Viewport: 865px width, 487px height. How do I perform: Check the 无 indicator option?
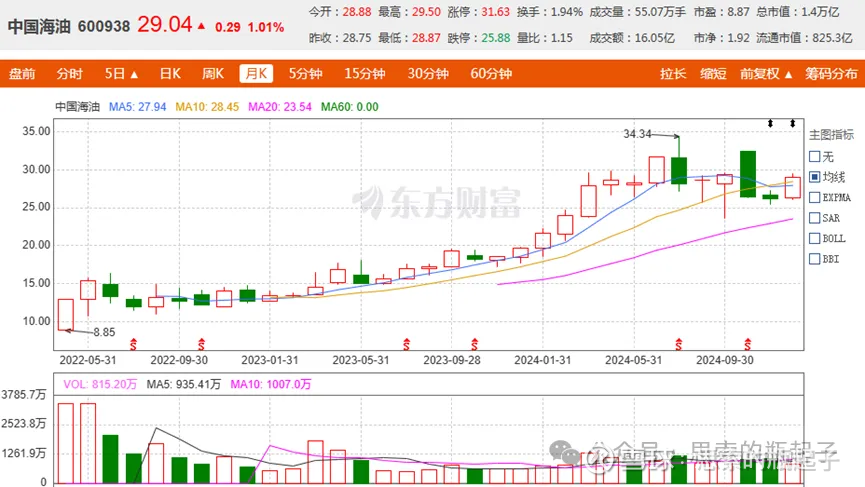815,157
